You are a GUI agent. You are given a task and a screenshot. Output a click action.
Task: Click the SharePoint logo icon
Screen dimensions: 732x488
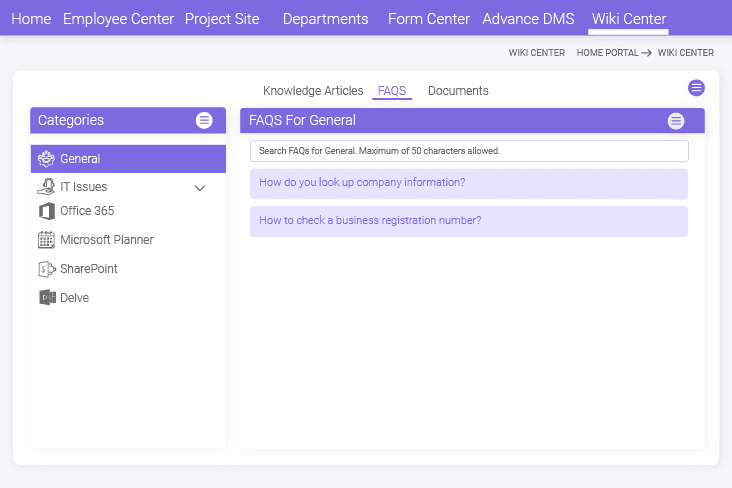pyautogui.click(x=46, y=269)
